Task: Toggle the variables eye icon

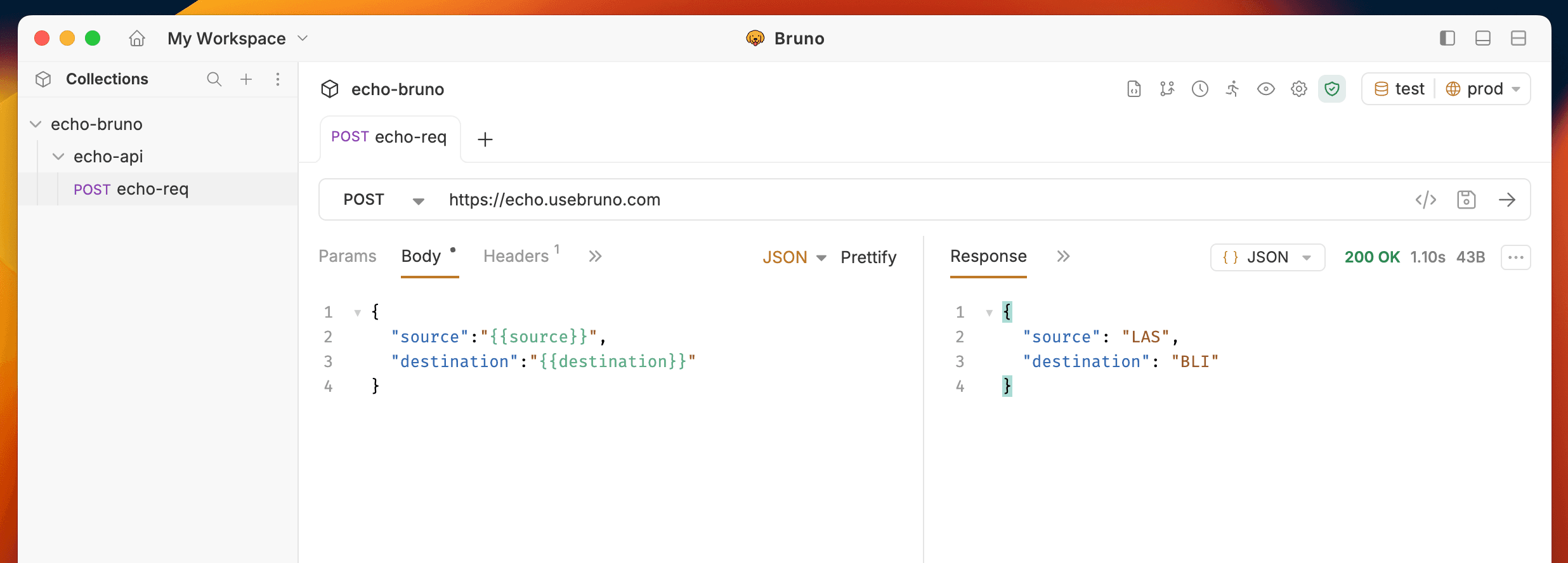Action: 1266,89
